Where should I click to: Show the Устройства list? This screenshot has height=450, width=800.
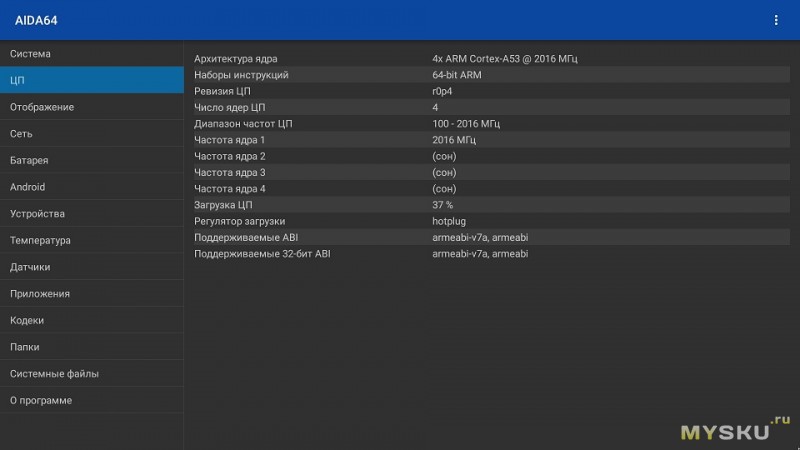(x=92, y=213)
